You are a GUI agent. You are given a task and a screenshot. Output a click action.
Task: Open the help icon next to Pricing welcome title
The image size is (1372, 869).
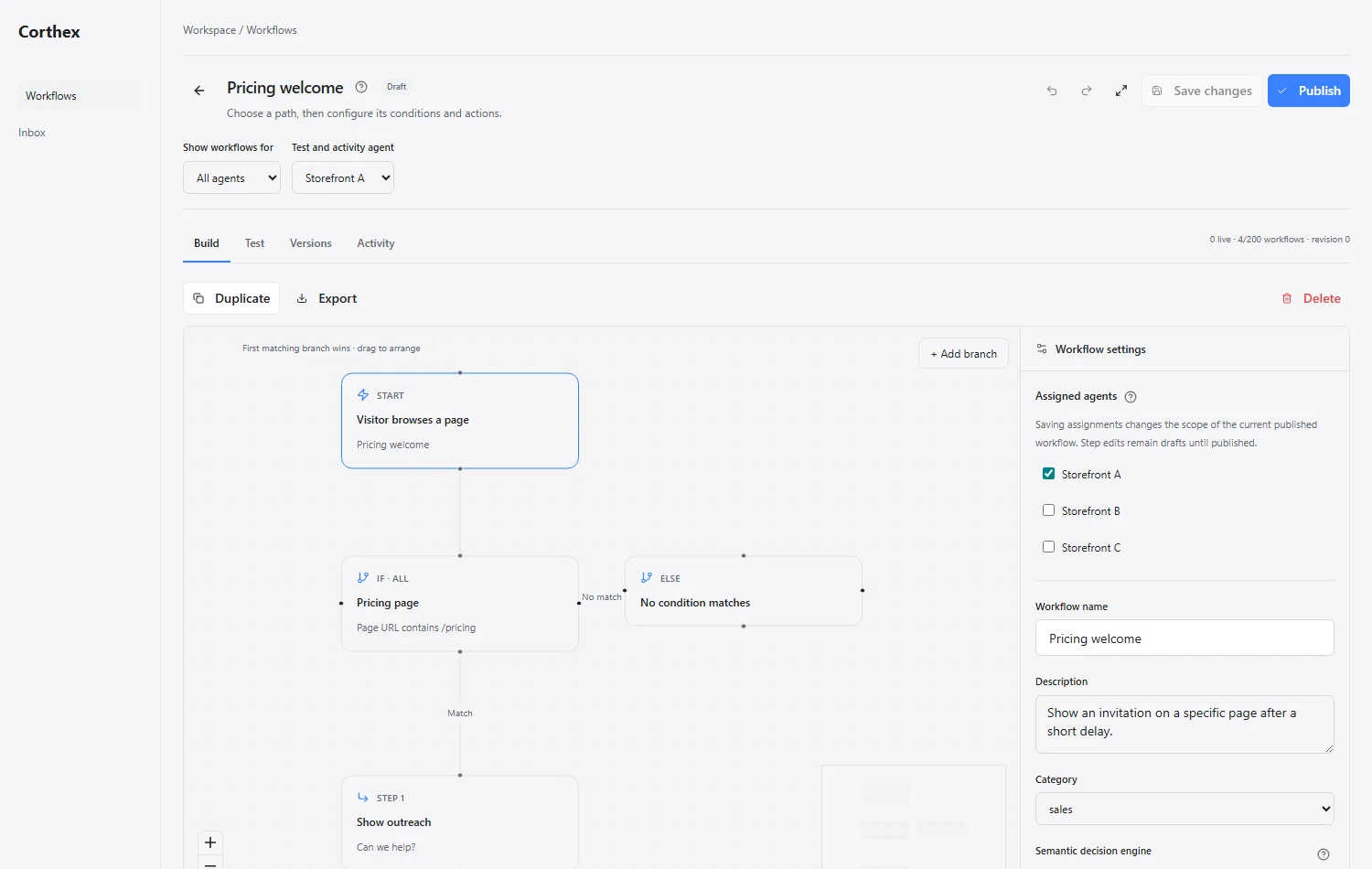[x=361, y=88]
